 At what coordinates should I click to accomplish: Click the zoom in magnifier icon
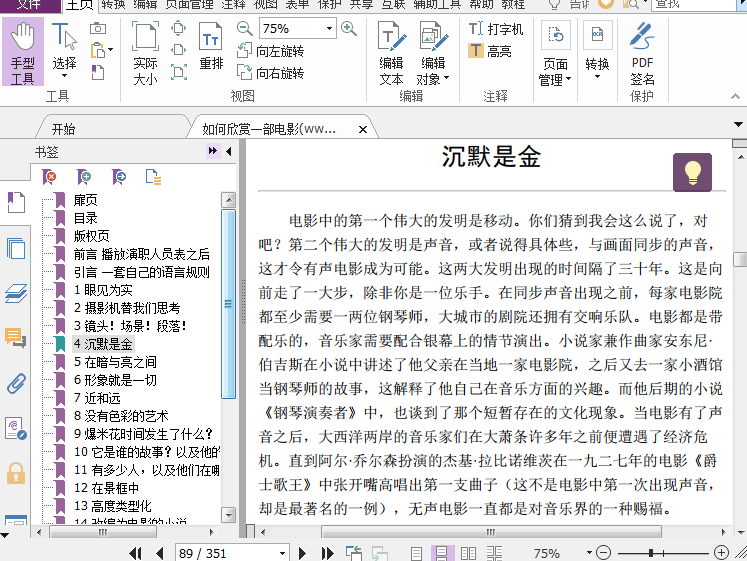[x=349, y=29]
